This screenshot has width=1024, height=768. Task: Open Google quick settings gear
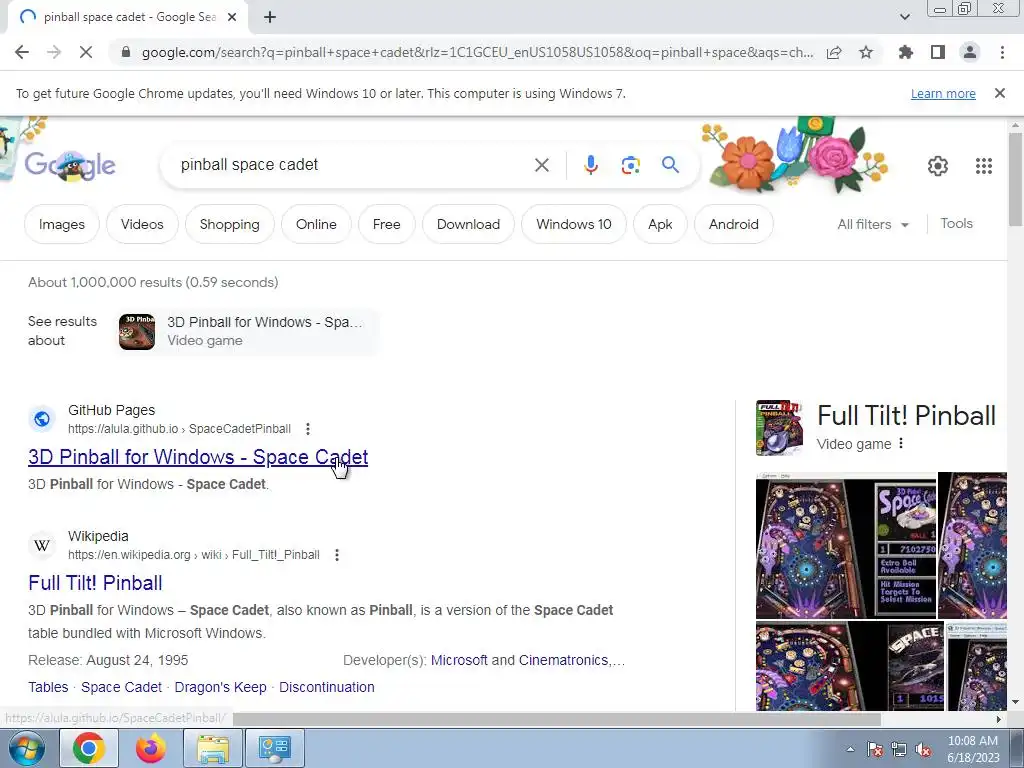coord(938,166)
